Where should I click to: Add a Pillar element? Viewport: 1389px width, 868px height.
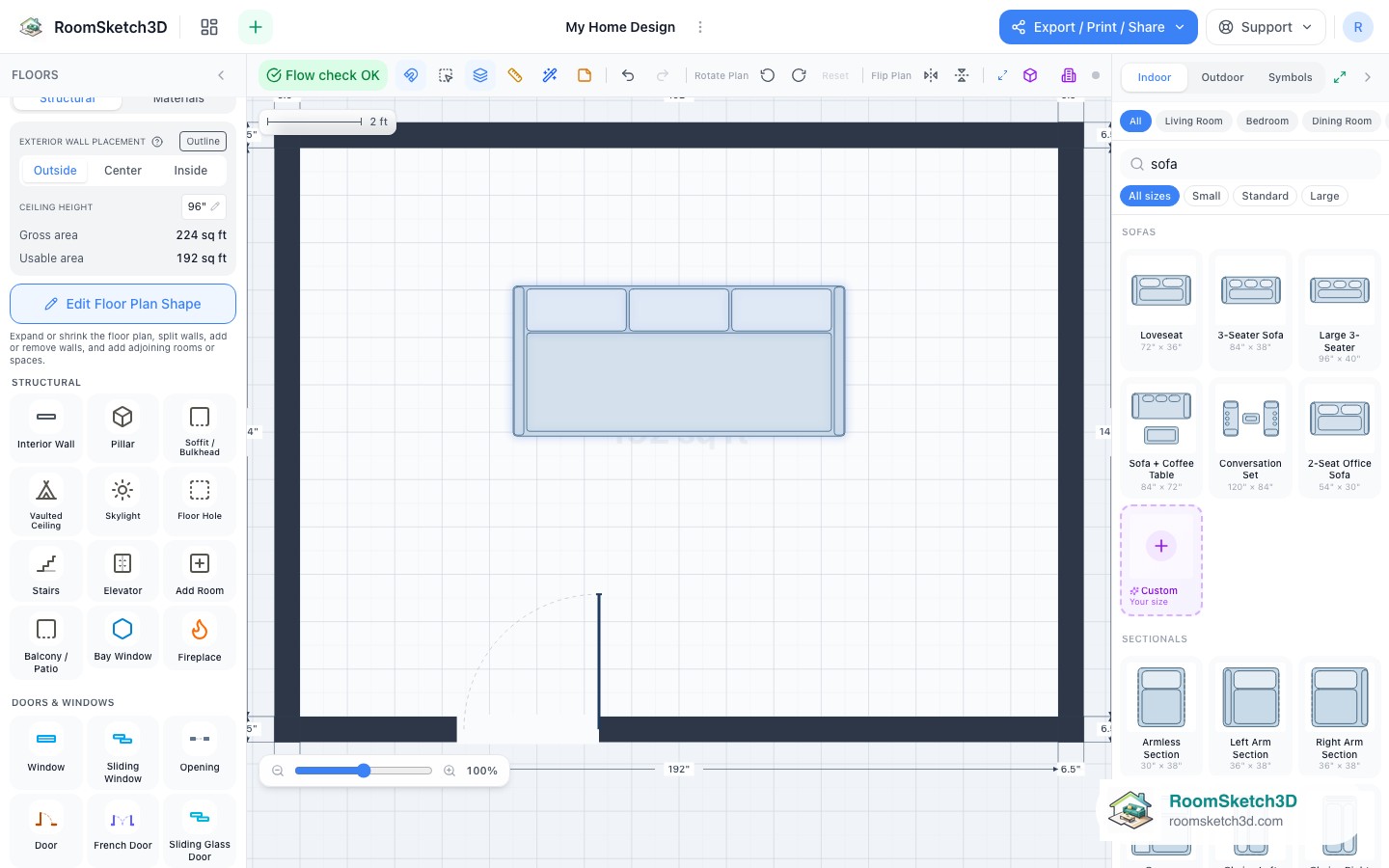coord(123,427)
